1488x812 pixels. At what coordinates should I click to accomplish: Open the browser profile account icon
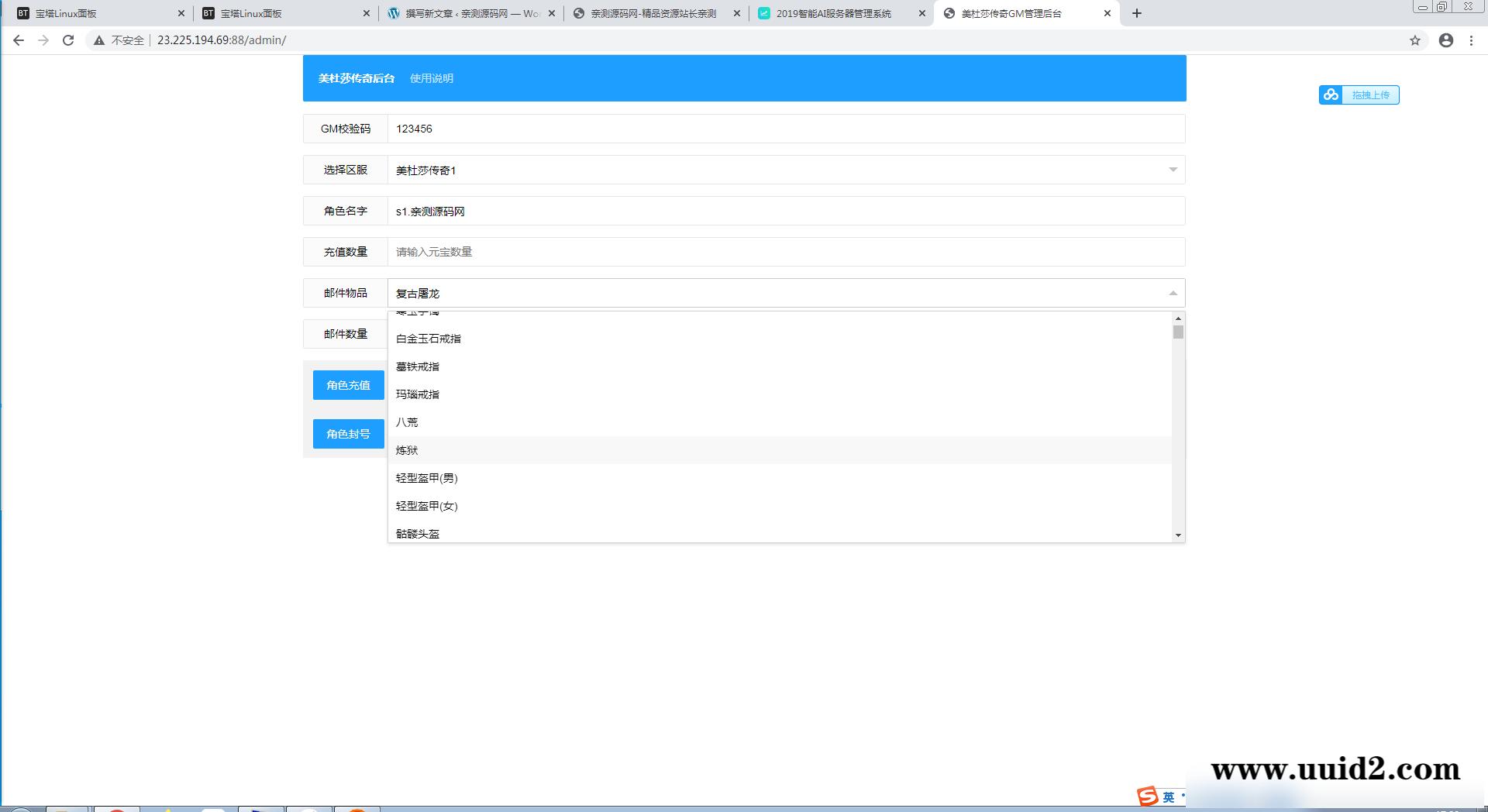pos(1445,40)
